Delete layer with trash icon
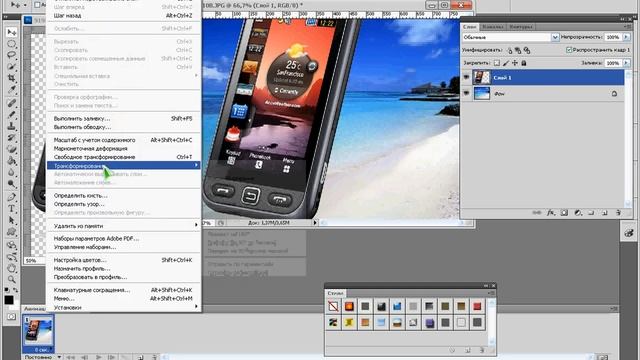 click(618, 213)
